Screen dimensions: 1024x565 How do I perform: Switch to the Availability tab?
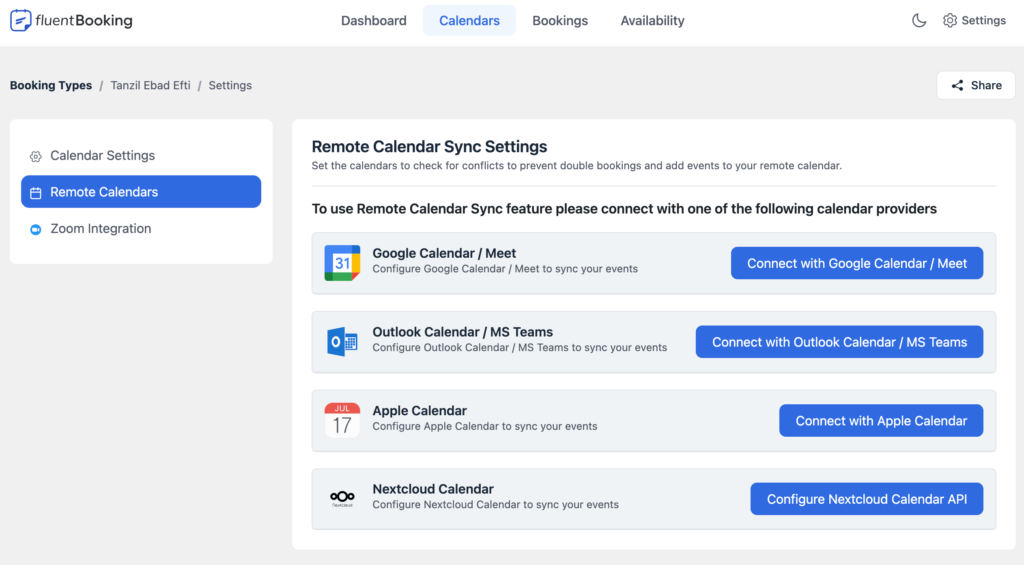652,20
